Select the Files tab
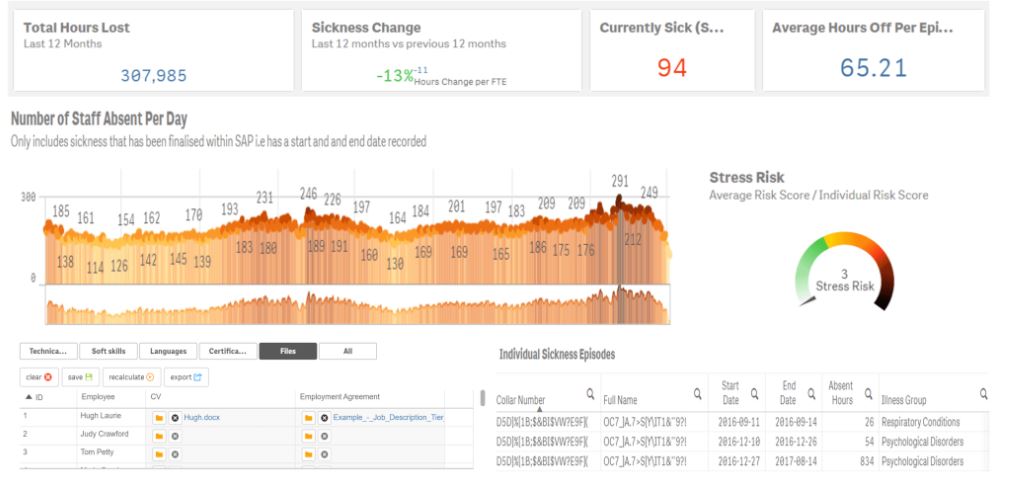Viewport: 1021px width, 493px height. 288,351
